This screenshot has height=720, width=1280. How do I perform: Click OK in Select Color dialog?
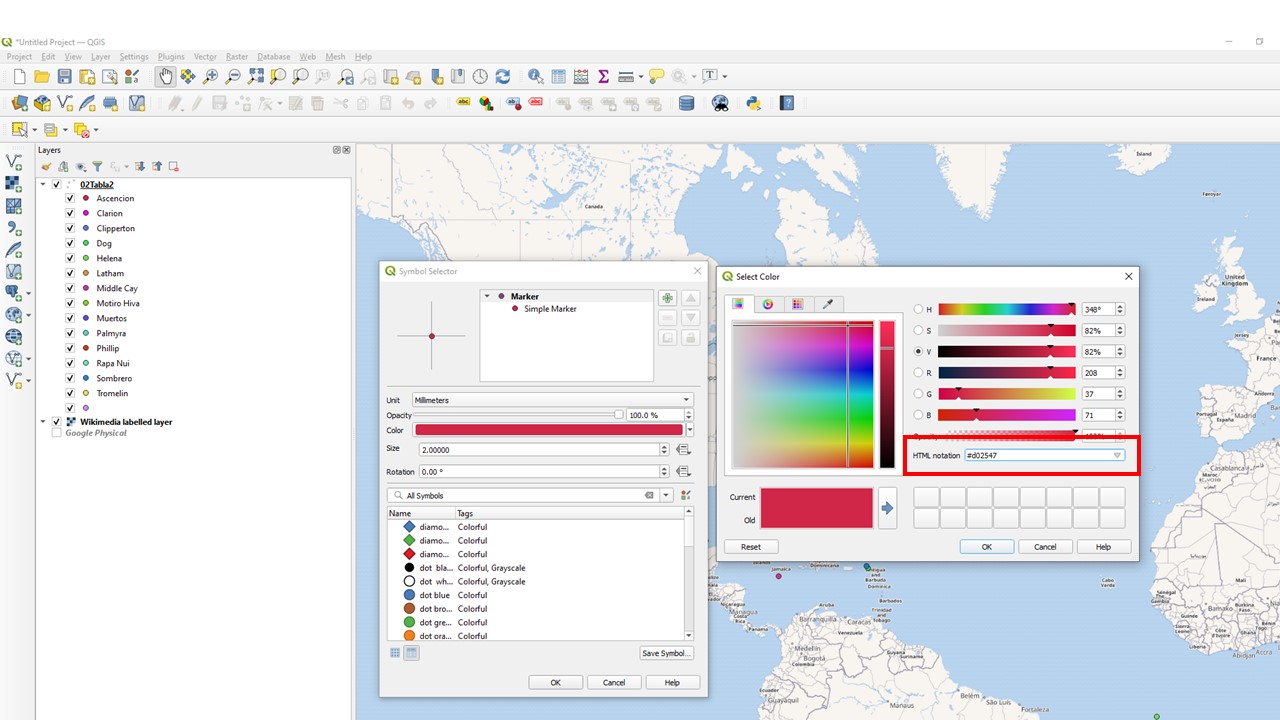pyautogui.click(x=986, y=547)
